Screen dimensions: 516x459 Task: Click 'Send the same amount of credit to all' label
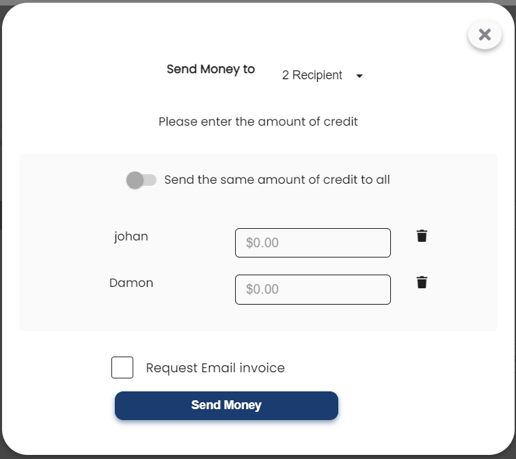[x=277, y=180]
